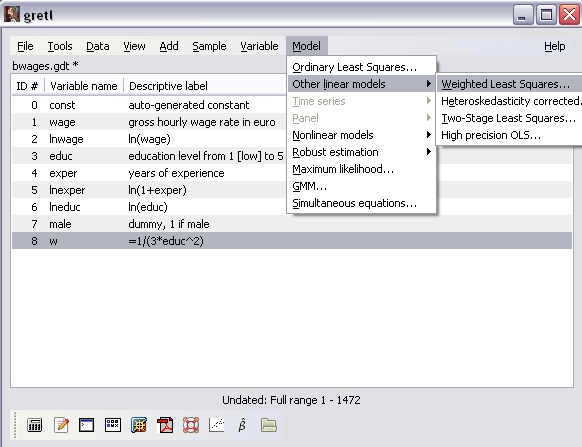Expand Robust estimation submenu arrow
This screenshot has width=582, height=447.
point(429,152)
